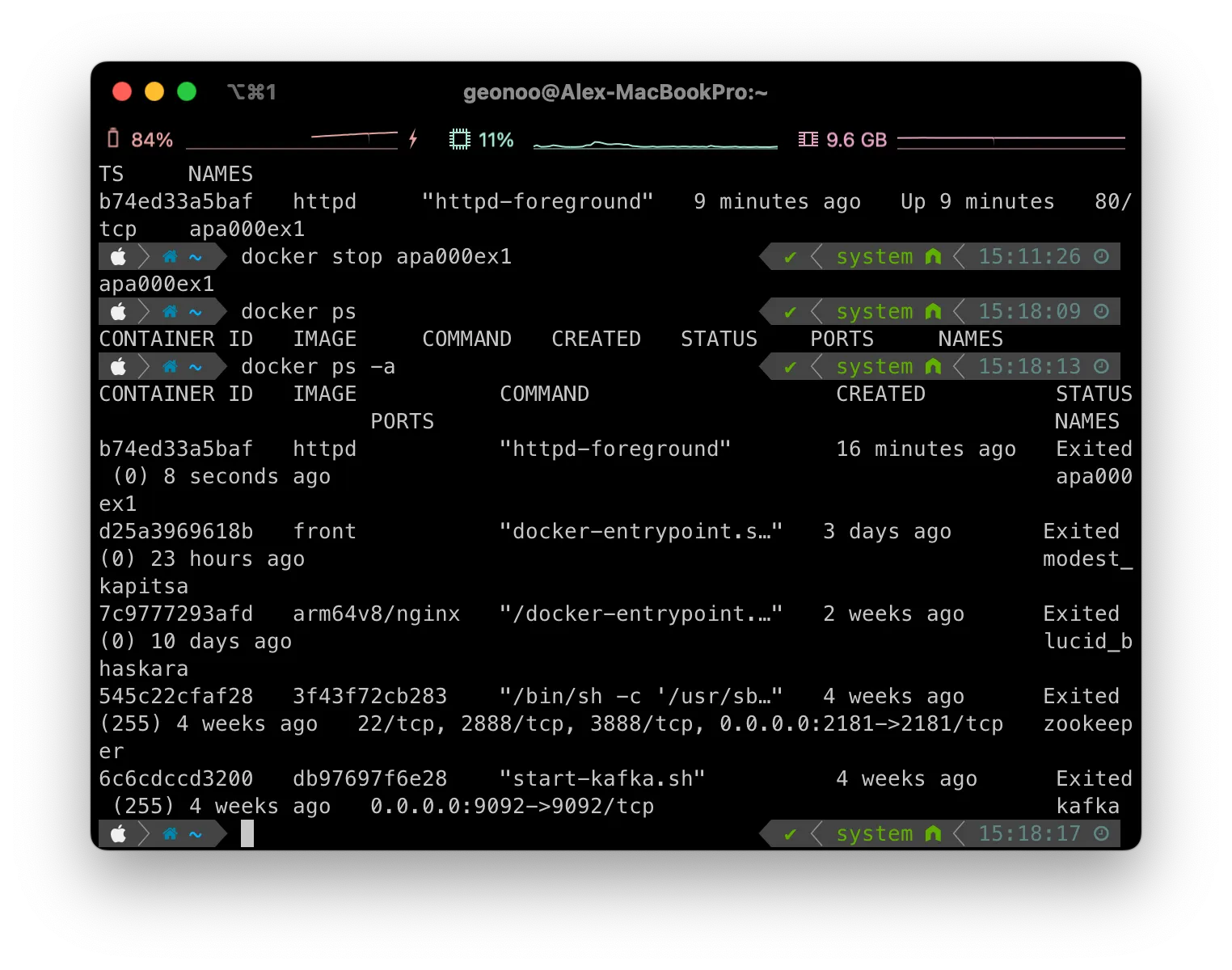Click the timestamp 15:18:09

1029,312
